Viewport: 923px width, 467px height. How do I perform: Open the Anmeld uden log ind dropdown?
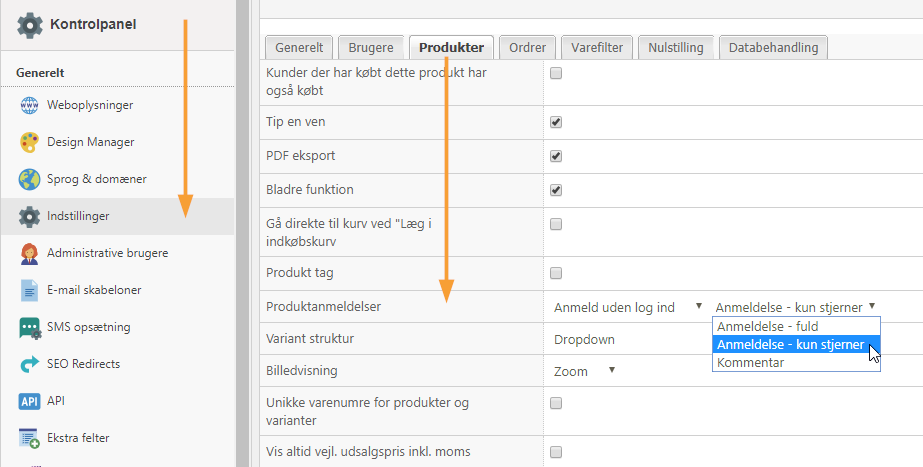pyautogui.click(x=628, y=307)
